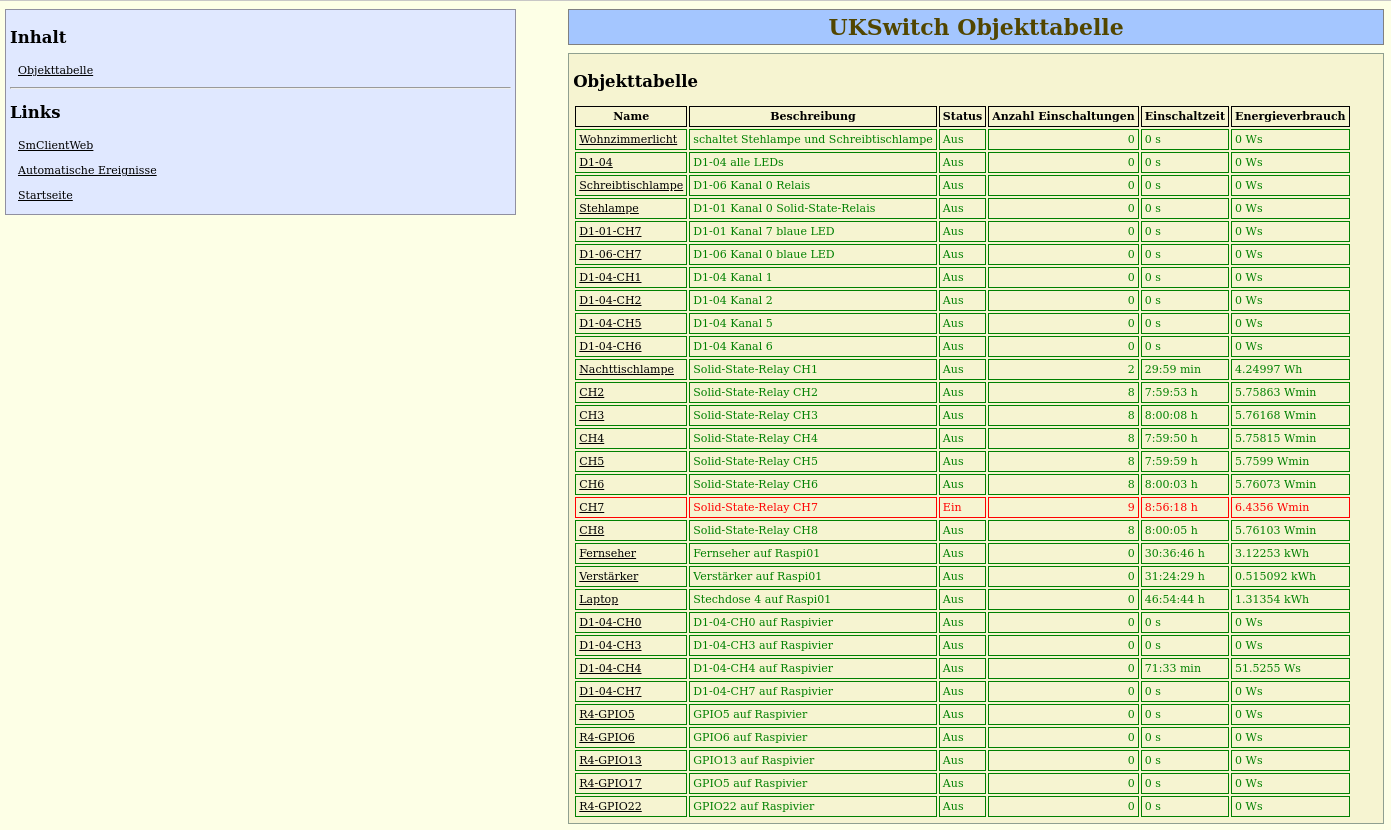1391x830 pixels.
Task: Open the Nachttischlampe object
Action: pyautogui.click(x=626, y=369)
